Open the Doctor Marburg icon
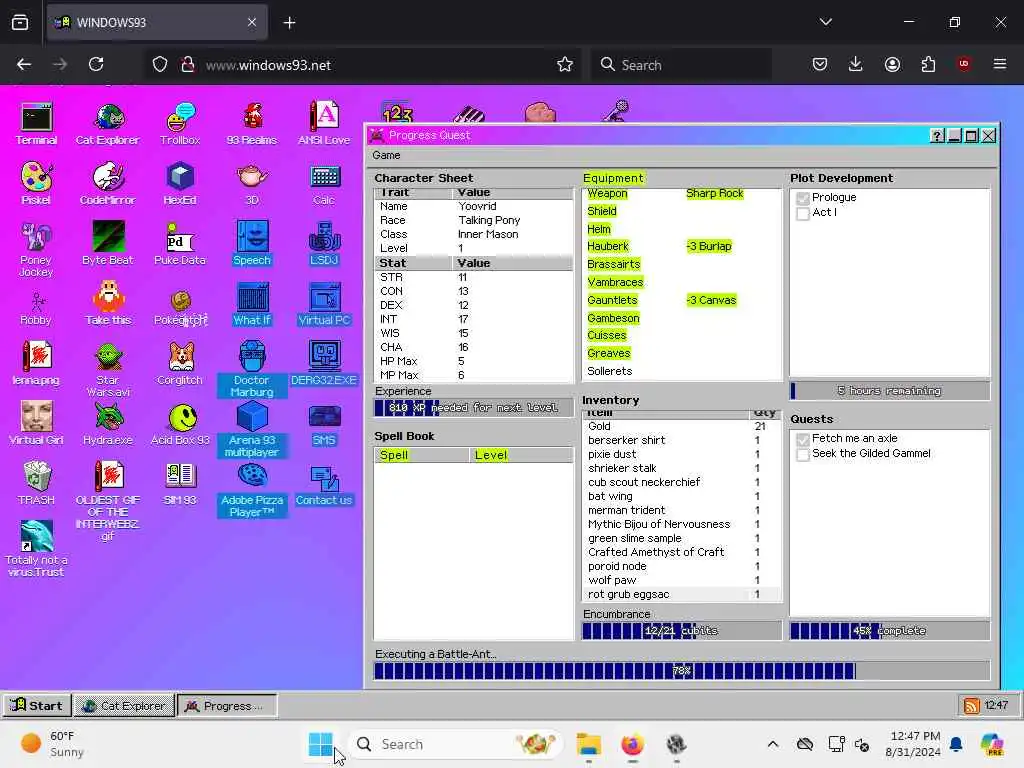 252,369
